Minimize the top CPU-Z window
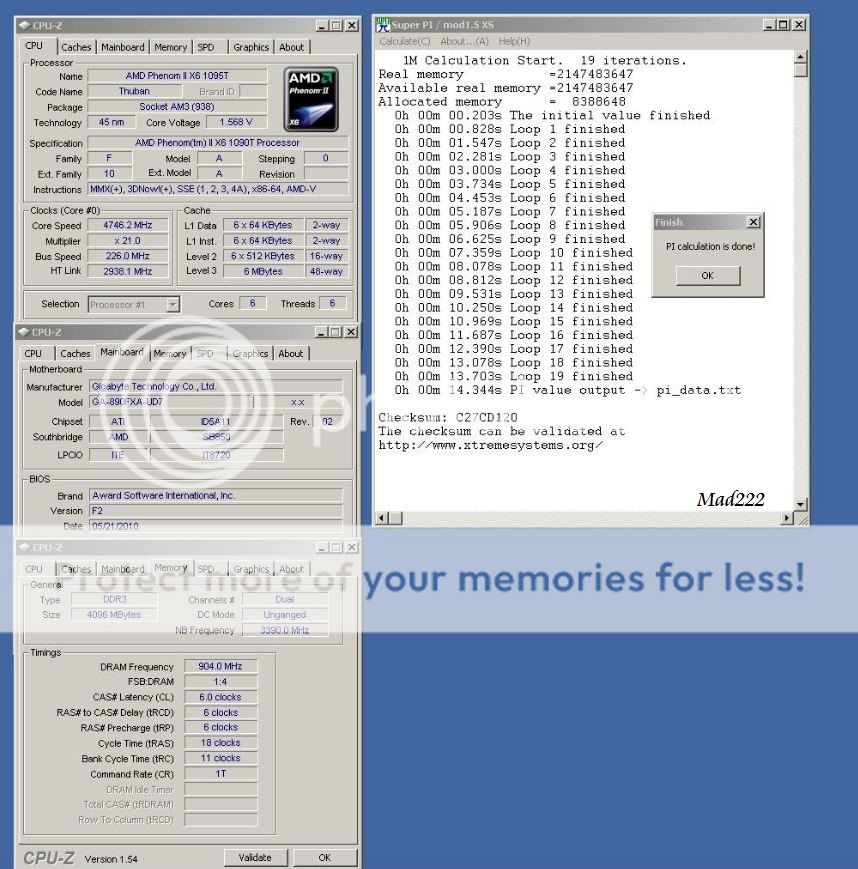Viewport: 858px width, 869px height. 321,26
